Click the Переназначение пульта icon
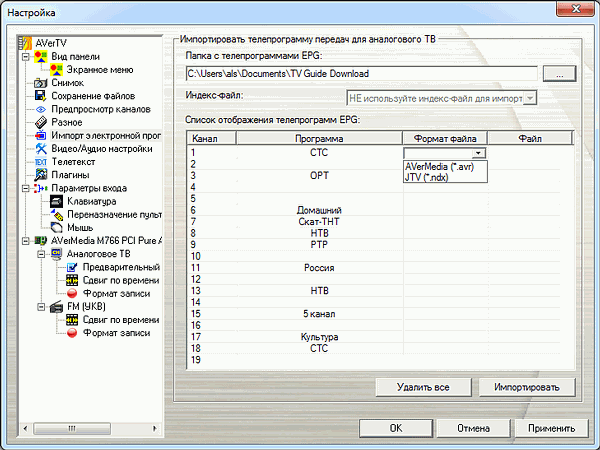The height and width of the screenshot is (450, 600). [x=57, y=215]
